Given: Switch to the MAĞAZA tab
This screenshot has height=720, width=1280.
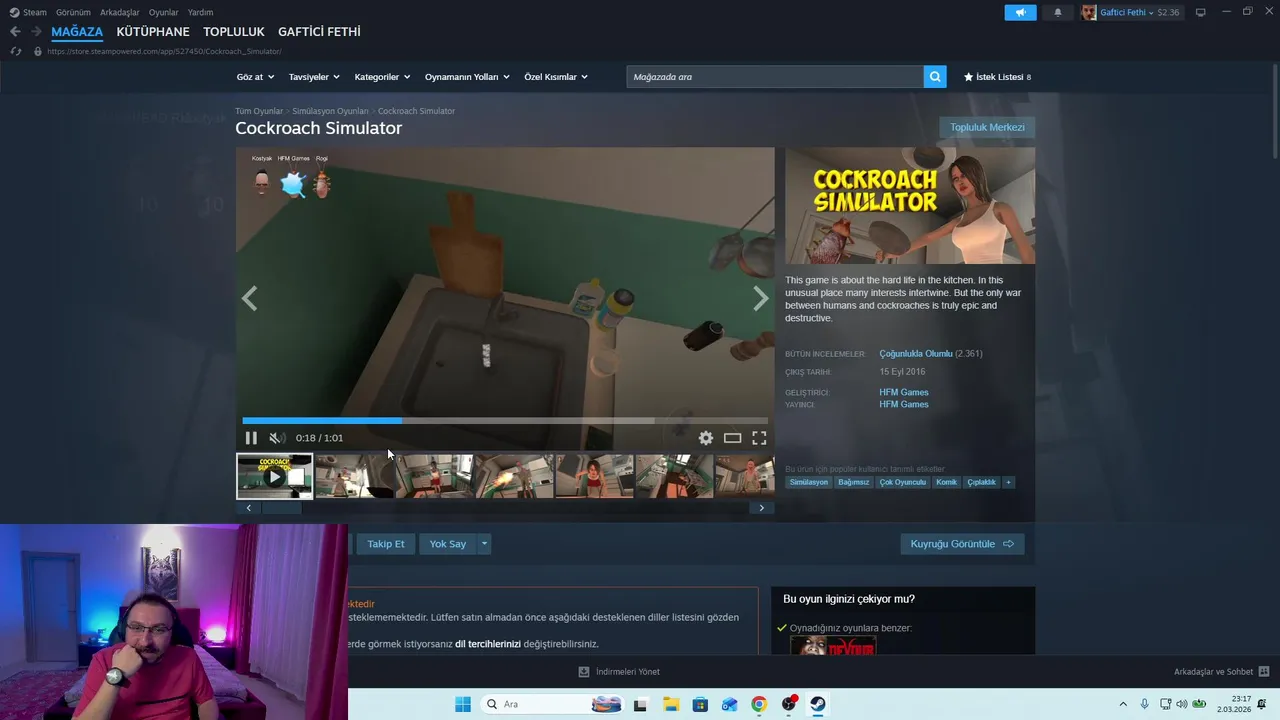Looking at the screenshot, I should 77,32.
